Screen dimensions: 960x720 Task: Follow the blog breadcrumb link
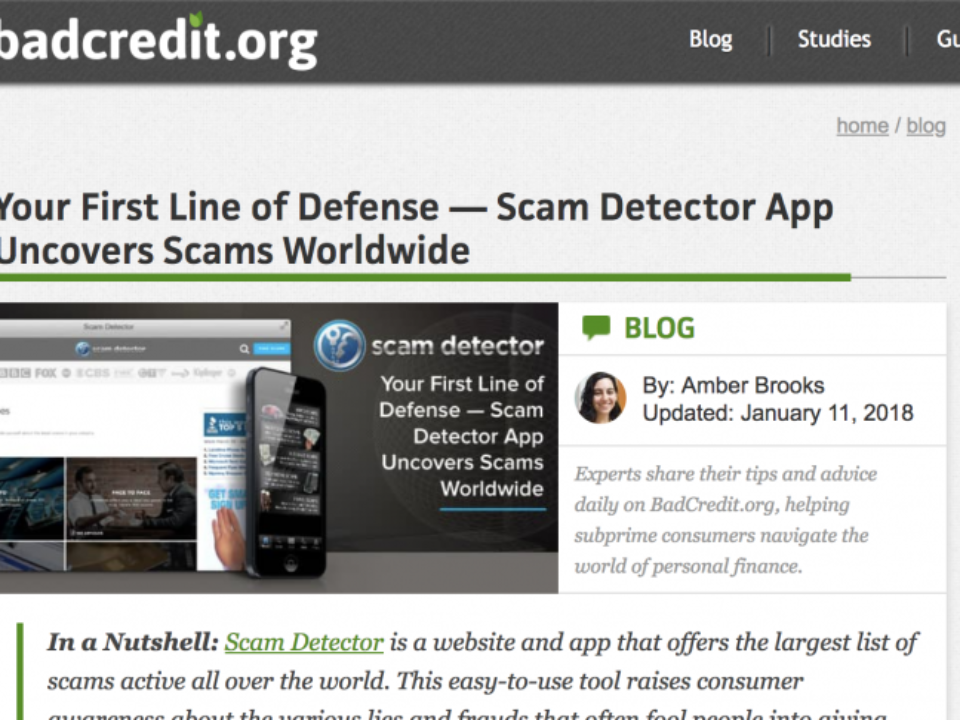(926, 126)
